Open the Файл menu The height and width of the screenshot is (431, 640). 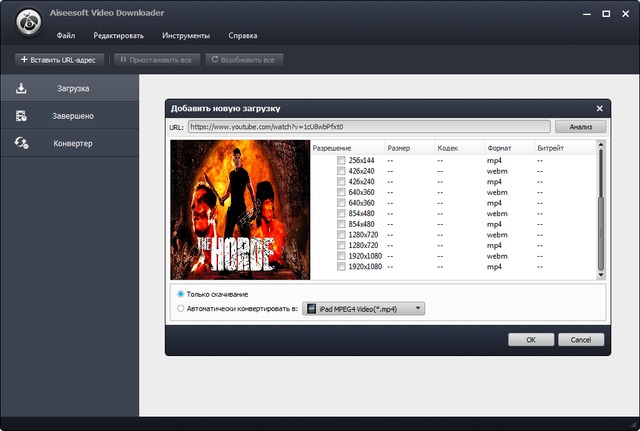65,35
